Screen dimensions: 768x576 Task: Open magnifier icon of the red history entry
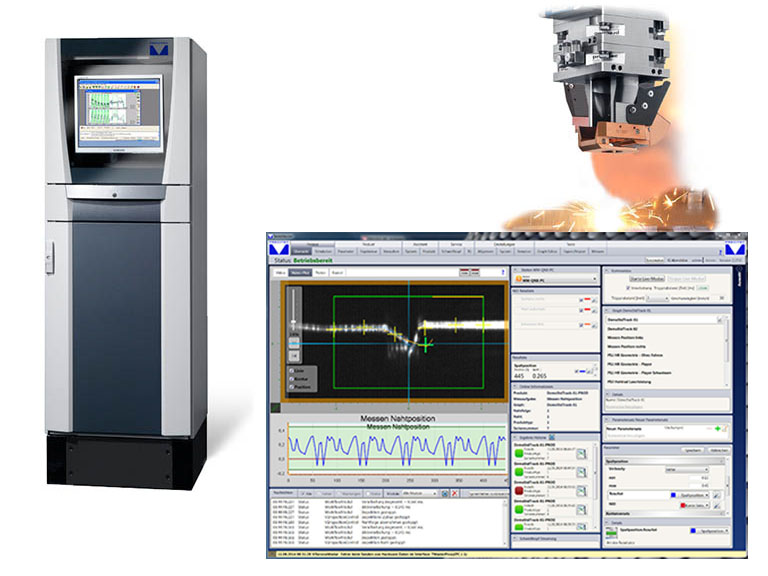581,491
